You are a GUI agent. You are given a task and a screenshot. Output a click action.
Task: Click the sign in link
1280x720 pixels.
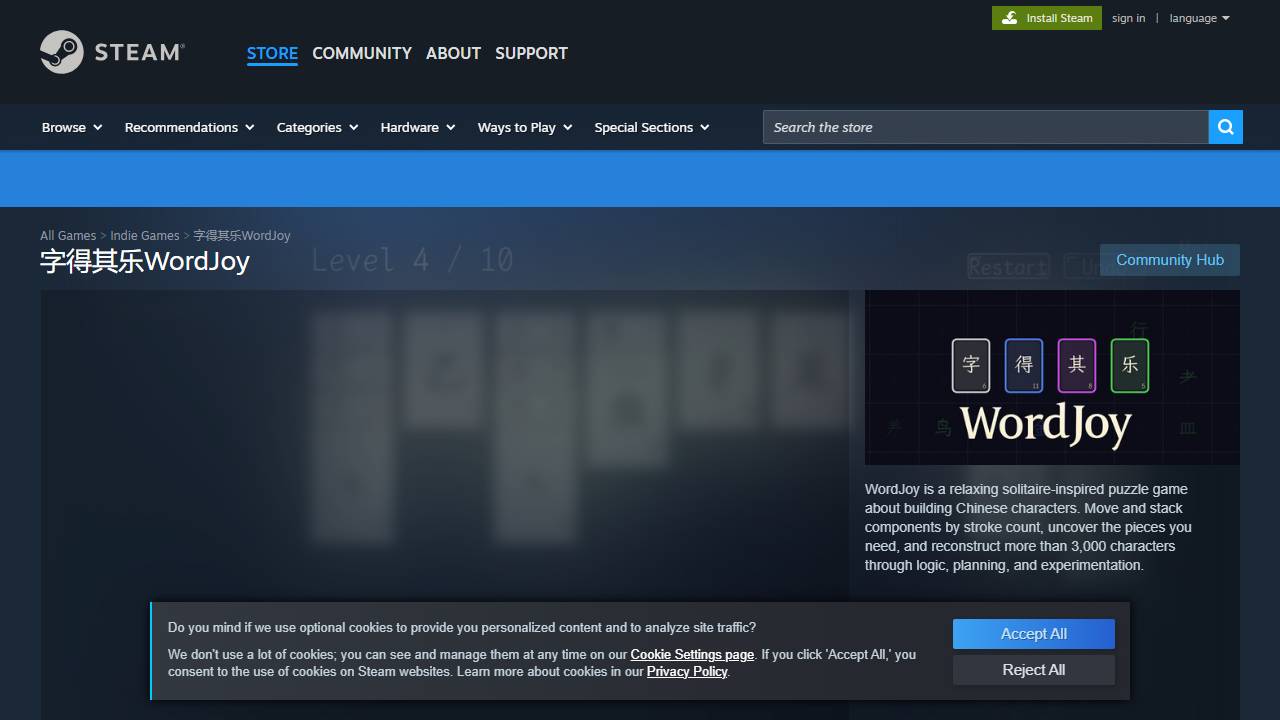pyautogui.click(x=1128, y=18)
